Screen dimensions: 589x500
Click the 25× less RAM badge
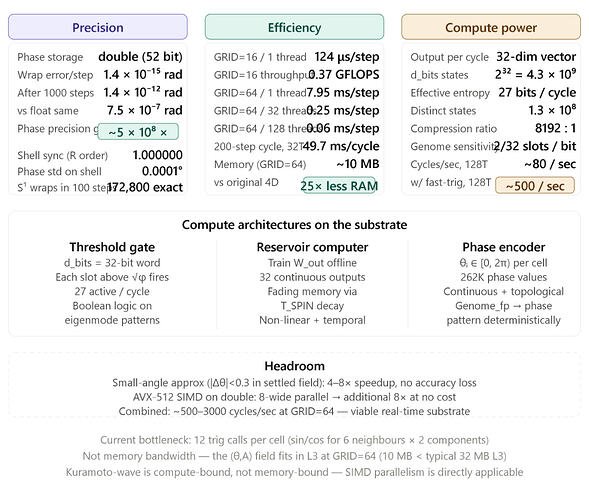339,186
